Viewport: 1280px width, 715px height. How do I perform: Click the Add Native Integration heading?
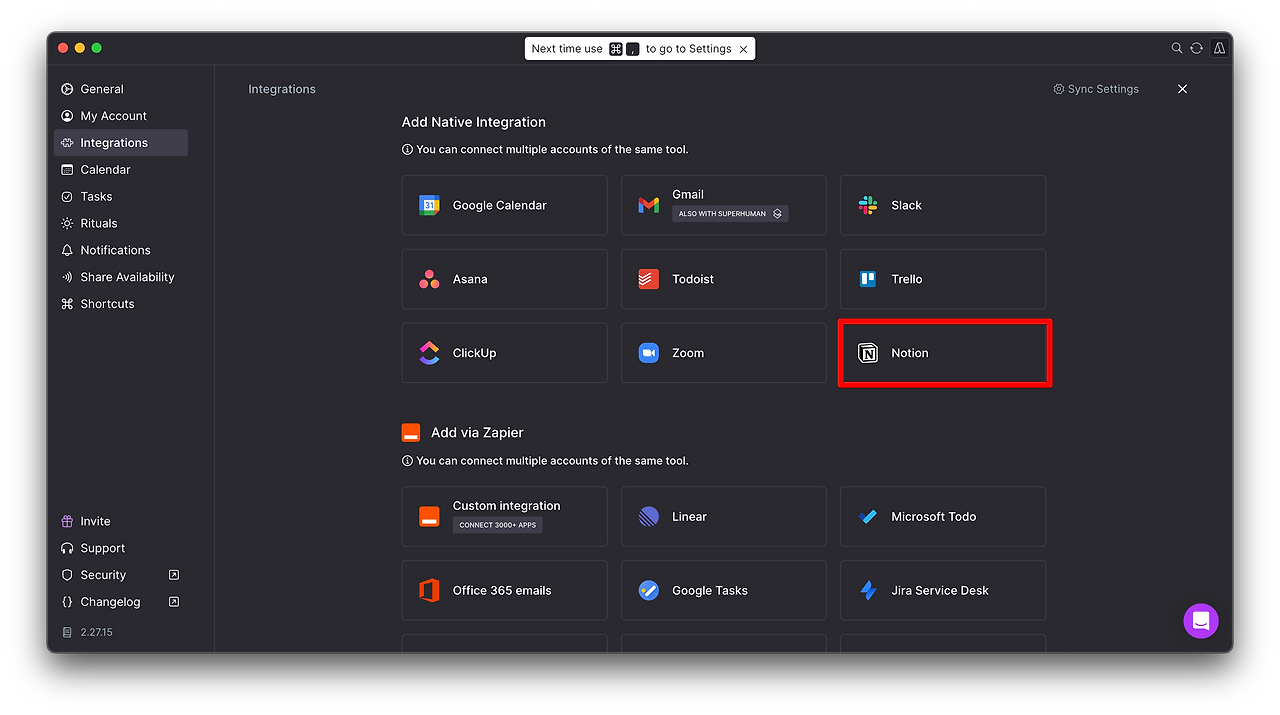(474, 122)
